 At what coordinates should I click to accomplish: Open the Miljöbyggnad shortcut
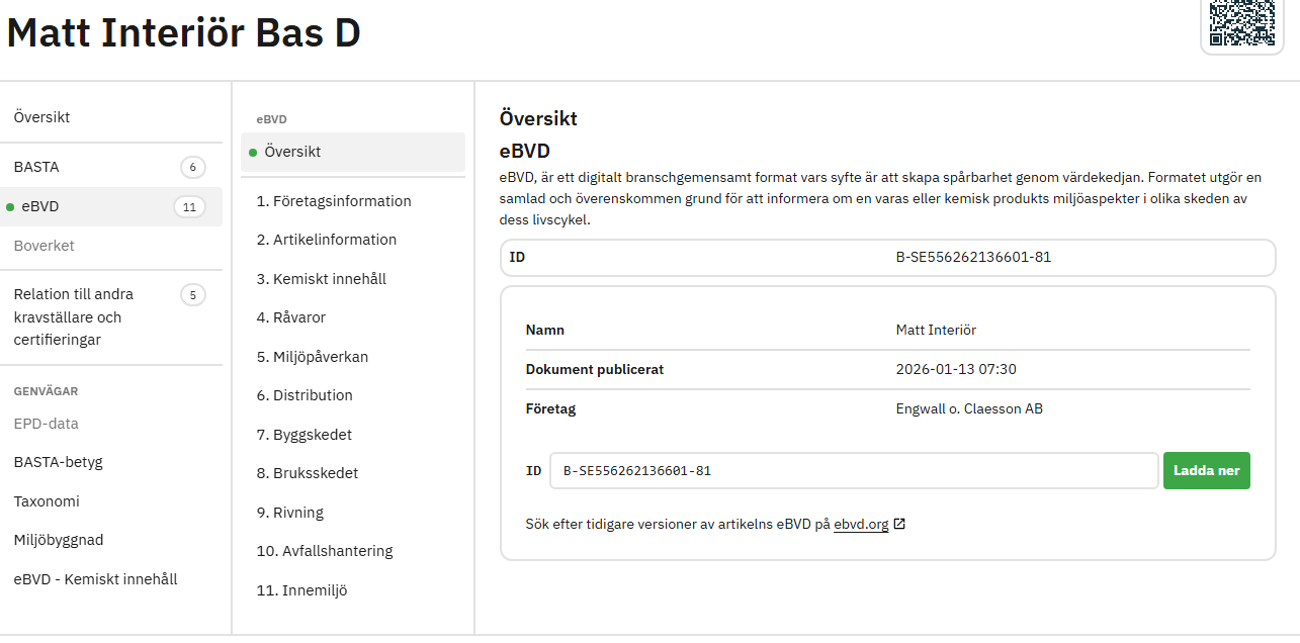pos(58,540)
